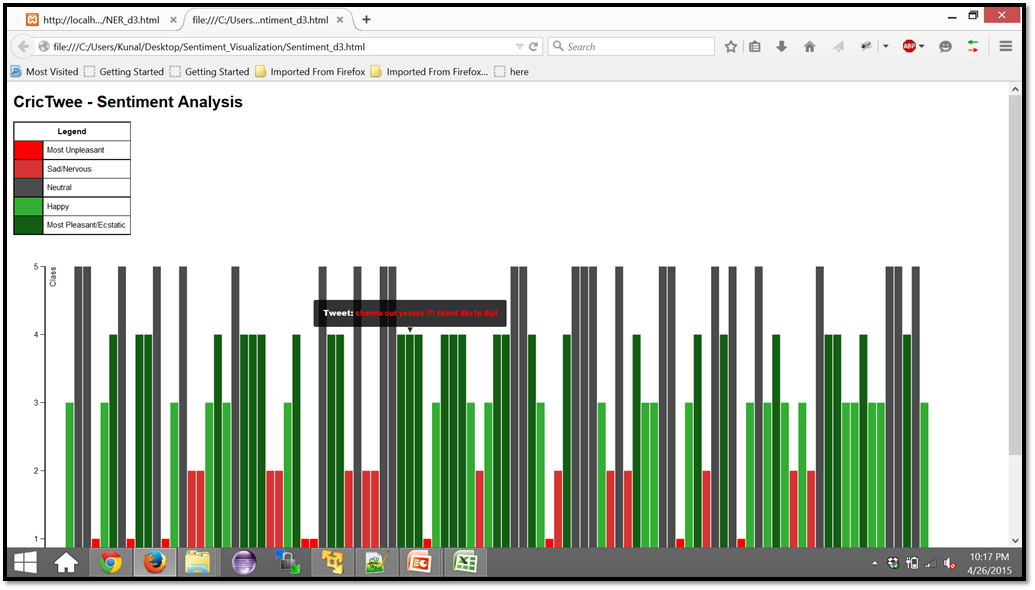Open the bookmarks list icon
Viewport: 1035px width, 590px height.
click(x=756, y=47)
